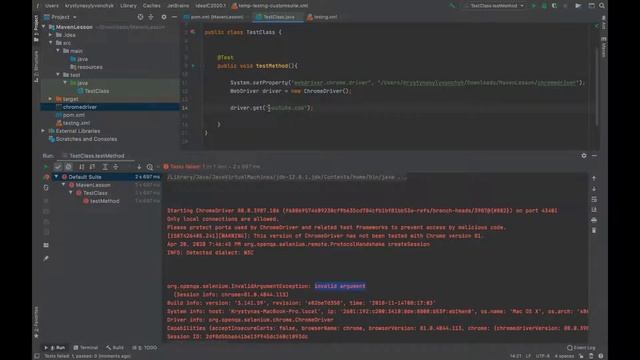Image resolution: width=640 pixels, height=360 pixels.
Task: Collapse the MavenLesson project root
Action: click(x=44, y=27)
